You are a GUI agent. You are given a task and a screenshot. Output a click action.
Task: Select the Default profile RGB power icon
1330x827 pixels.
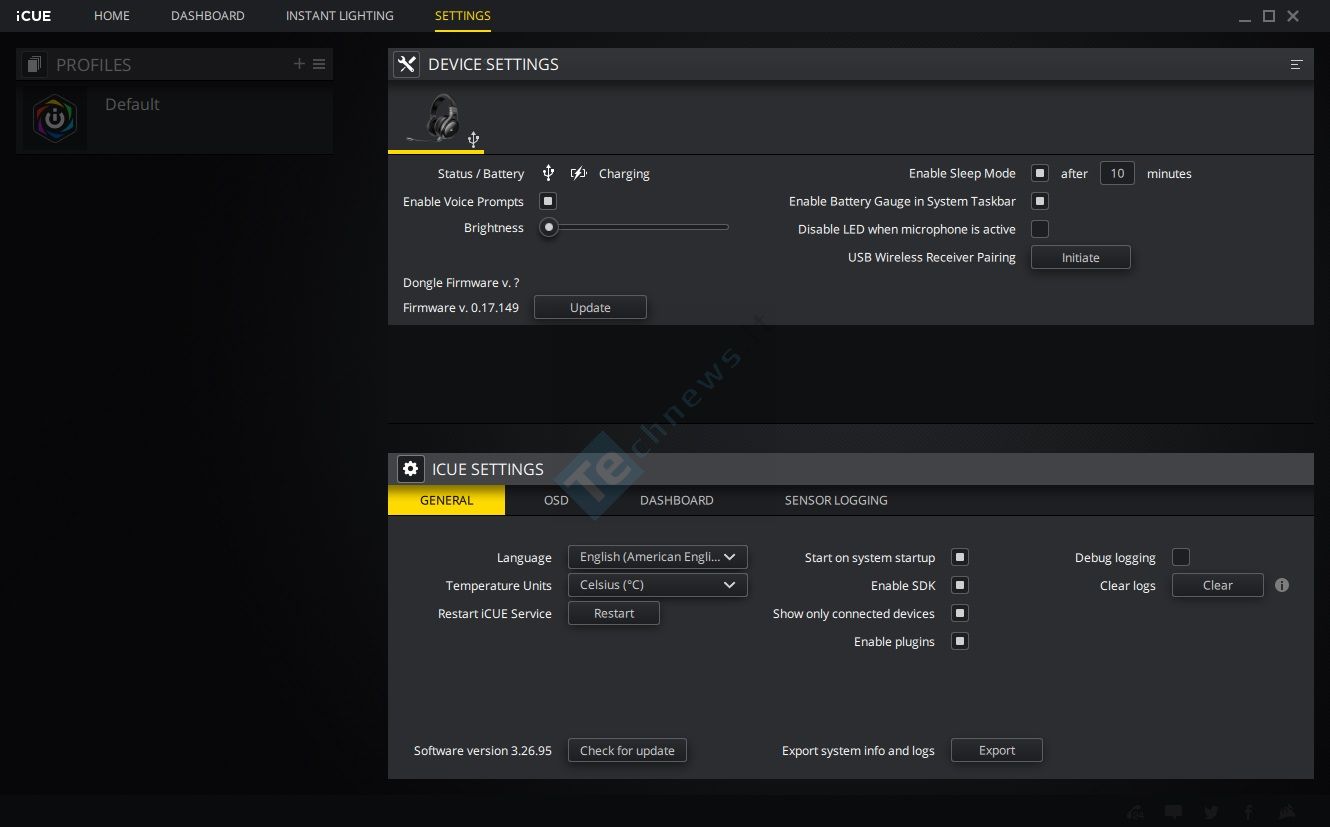coord(55,119)
